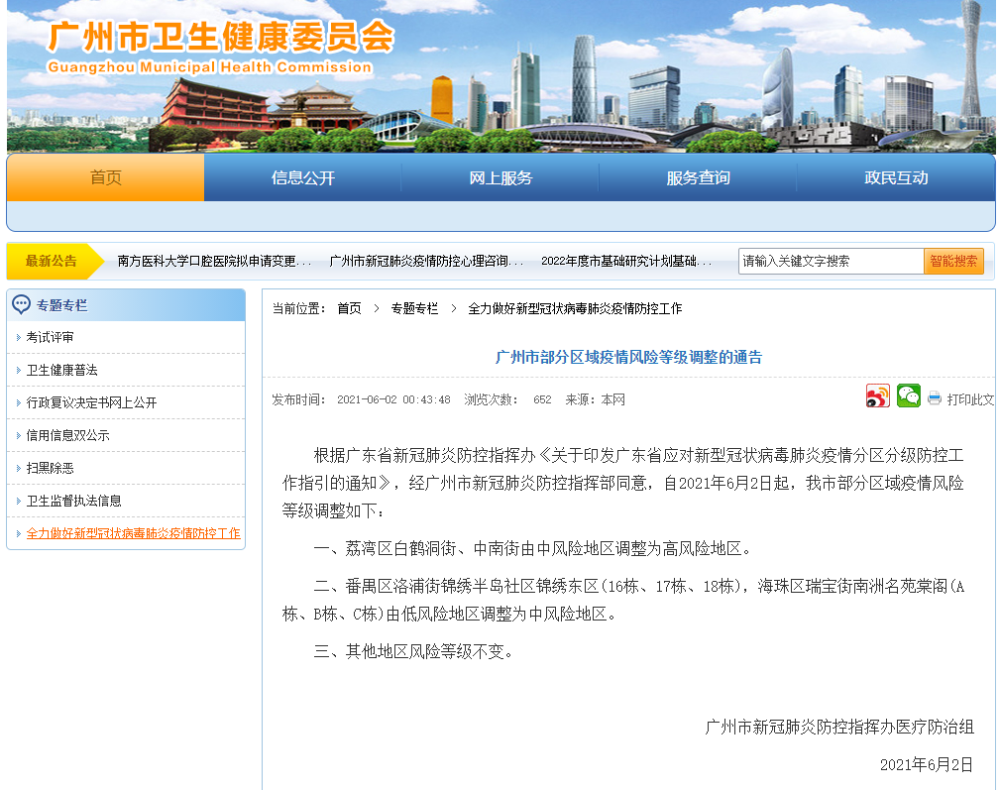
Task: Share the article to Sina Weibo
Action: (878, 396)
